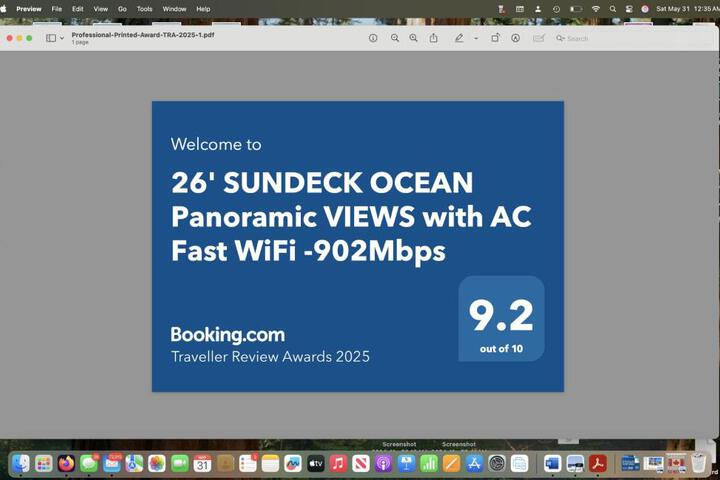Viewport: 720px width, 480px height.
Task: Switch to Preview icon in the Dock
Action: (x=575, y=463)
